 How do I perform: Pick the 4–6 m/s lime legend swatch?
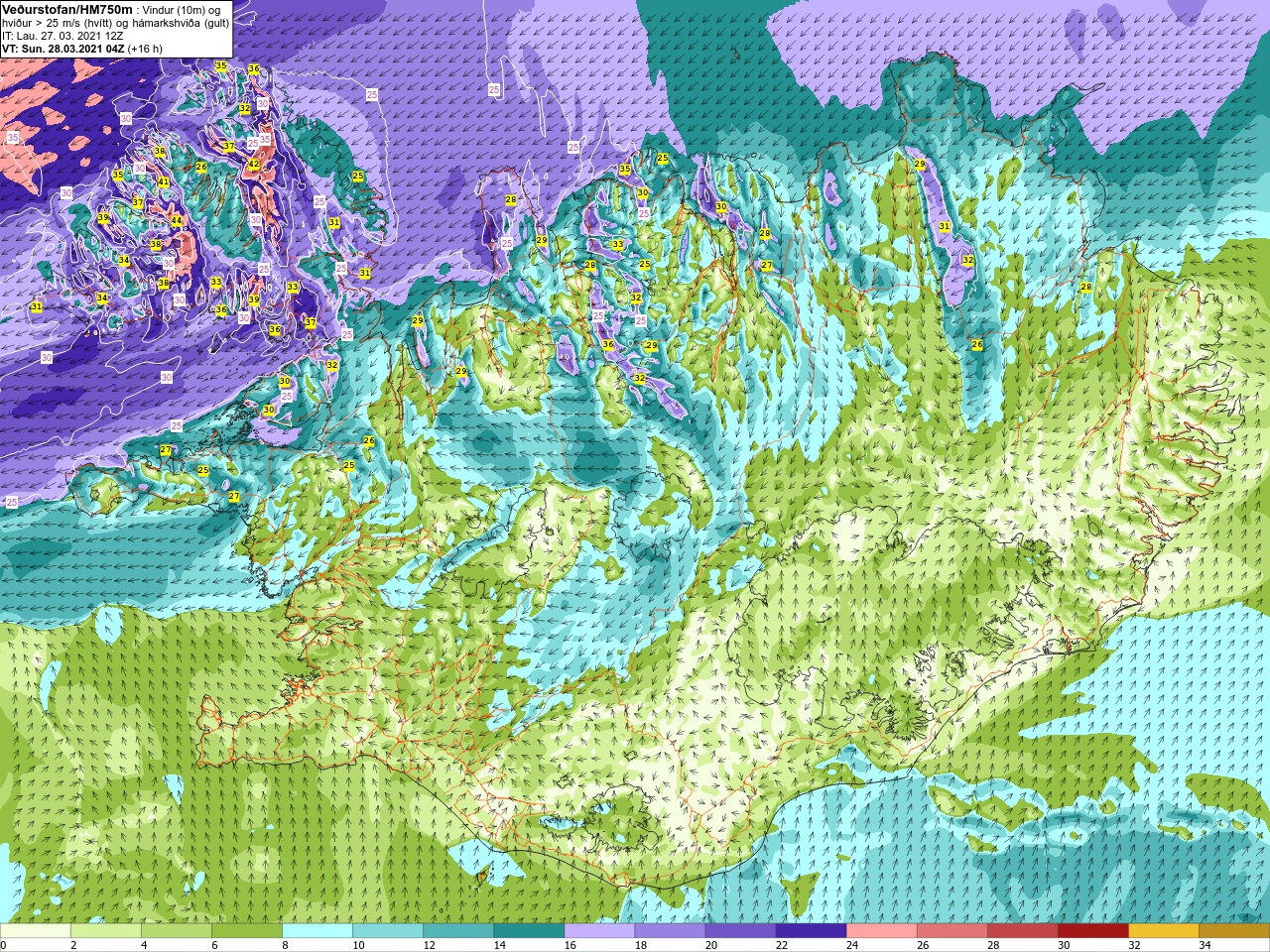pyautogui.click(x=177, y=931)
